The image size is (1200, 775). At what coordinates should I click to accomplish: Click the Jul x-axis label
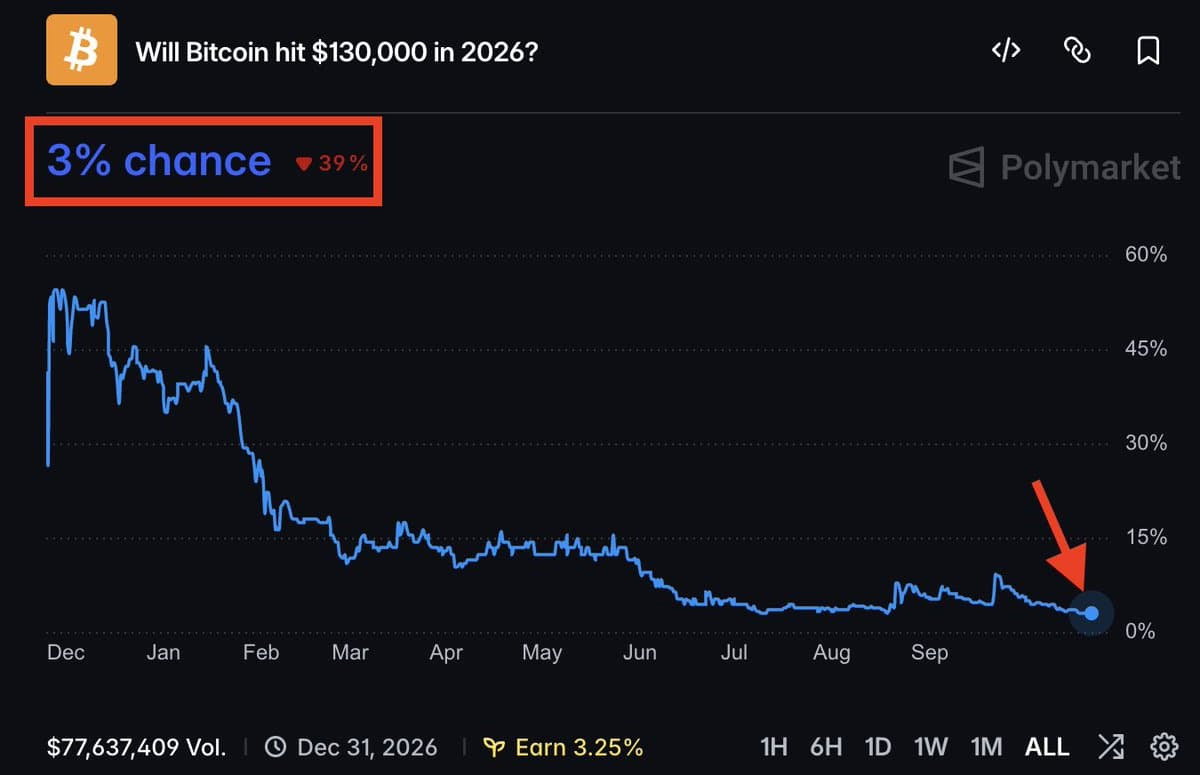pyautogui.click(x=734, y=653)
